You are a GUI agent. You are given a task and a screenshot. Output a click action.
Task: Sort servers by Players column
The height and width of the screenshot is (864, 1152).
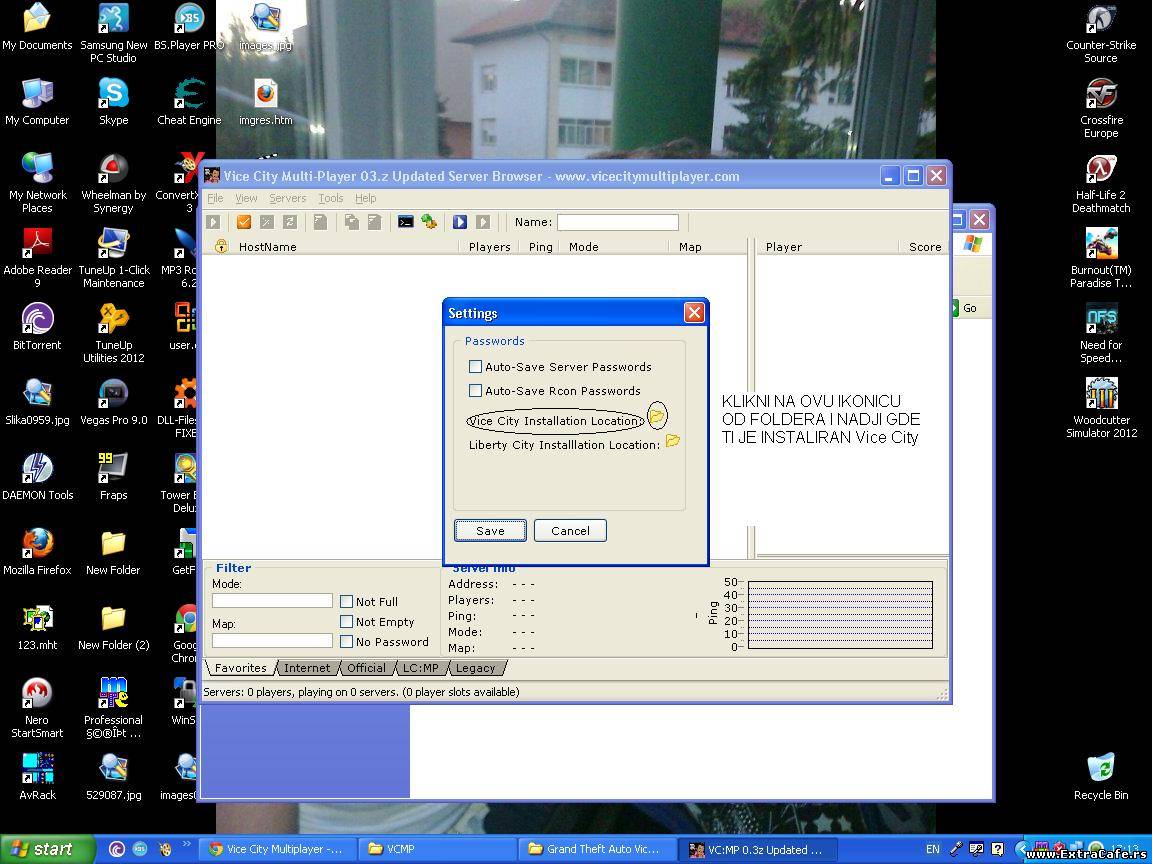point(489,247)
